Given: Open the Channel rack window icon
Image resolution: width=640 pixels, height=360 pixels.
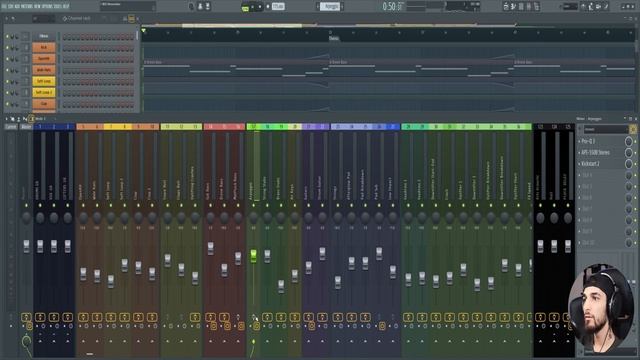Looking at the screenshot, I should click(521, 6).
